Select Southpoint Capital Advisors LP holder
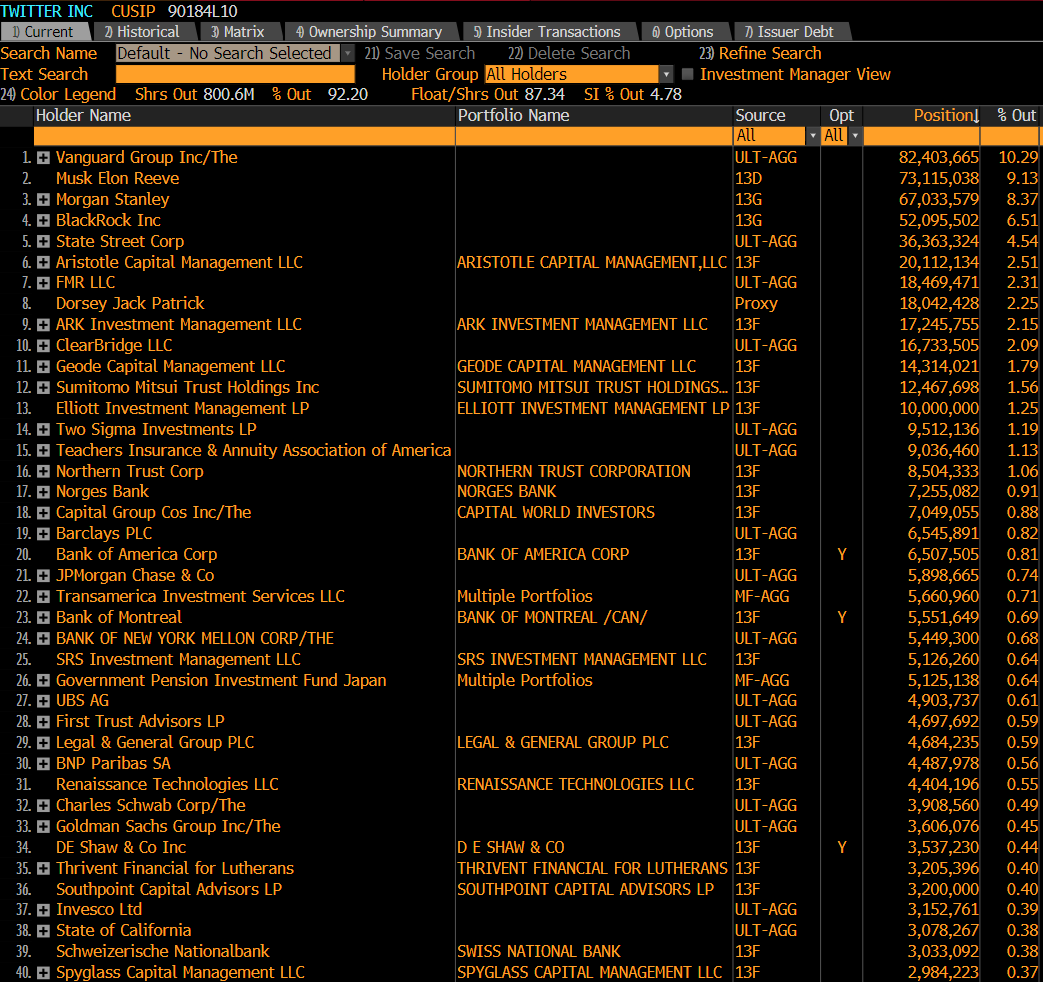This screenshot has width=1043, height=982. 169,890
